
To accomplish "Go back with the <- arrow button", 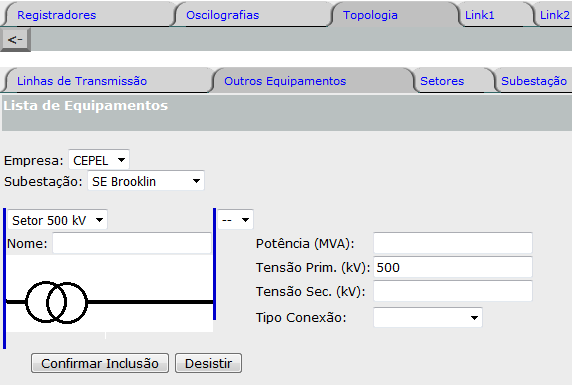I will [x=15, y=39].
